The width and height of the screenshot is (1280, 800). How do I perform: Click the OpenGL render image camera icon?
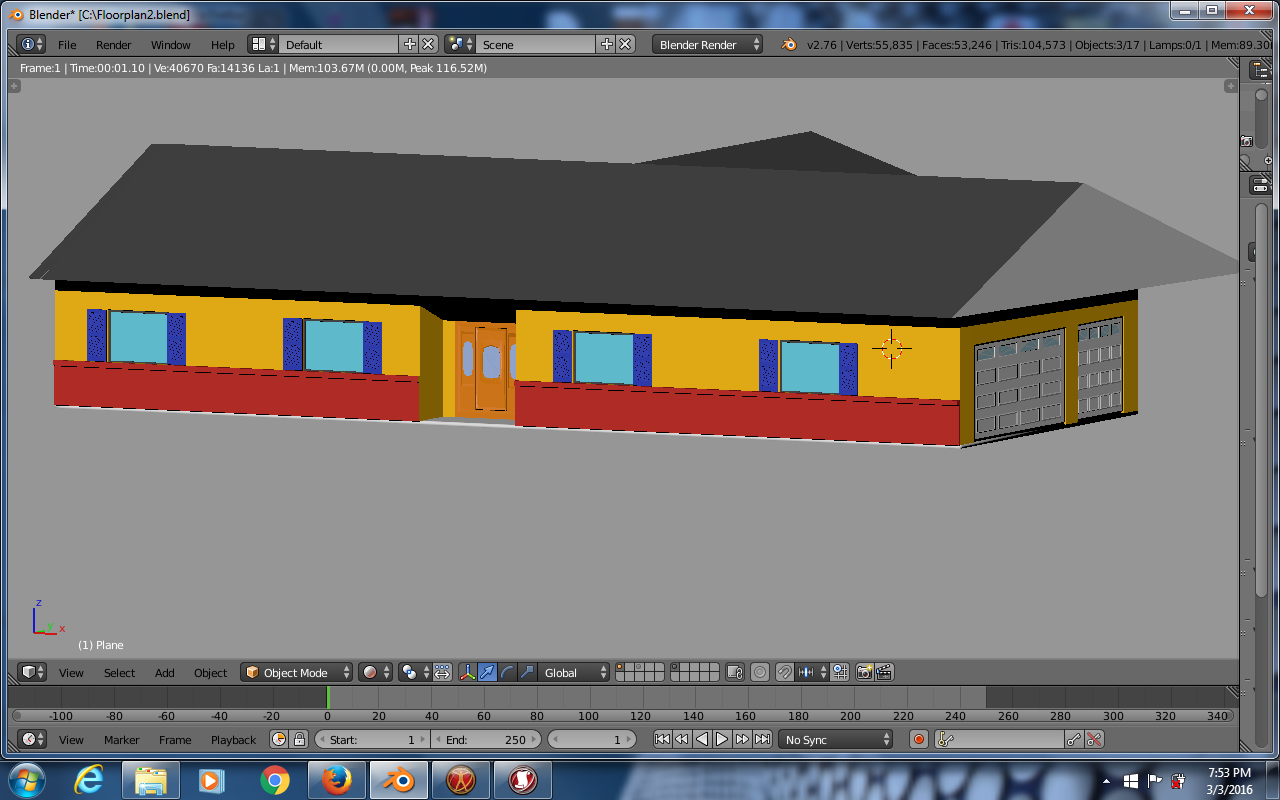pyautogui.click(x=865, y=672)
